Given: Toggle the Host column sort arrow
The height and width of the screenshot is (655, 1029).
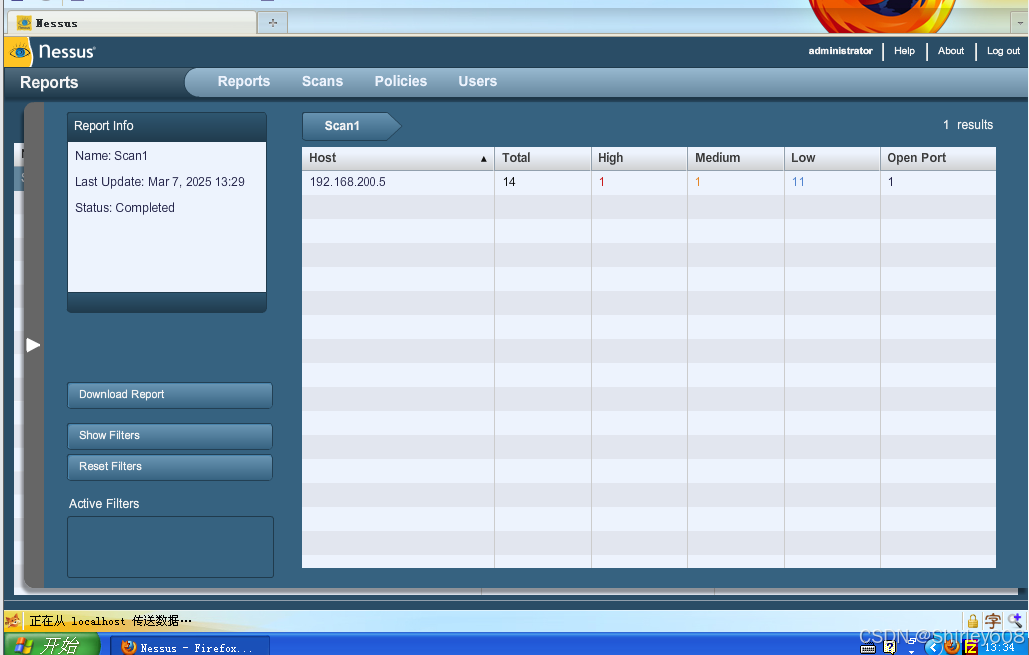Looking at the screenshot, I should click(x=484, y=159).
